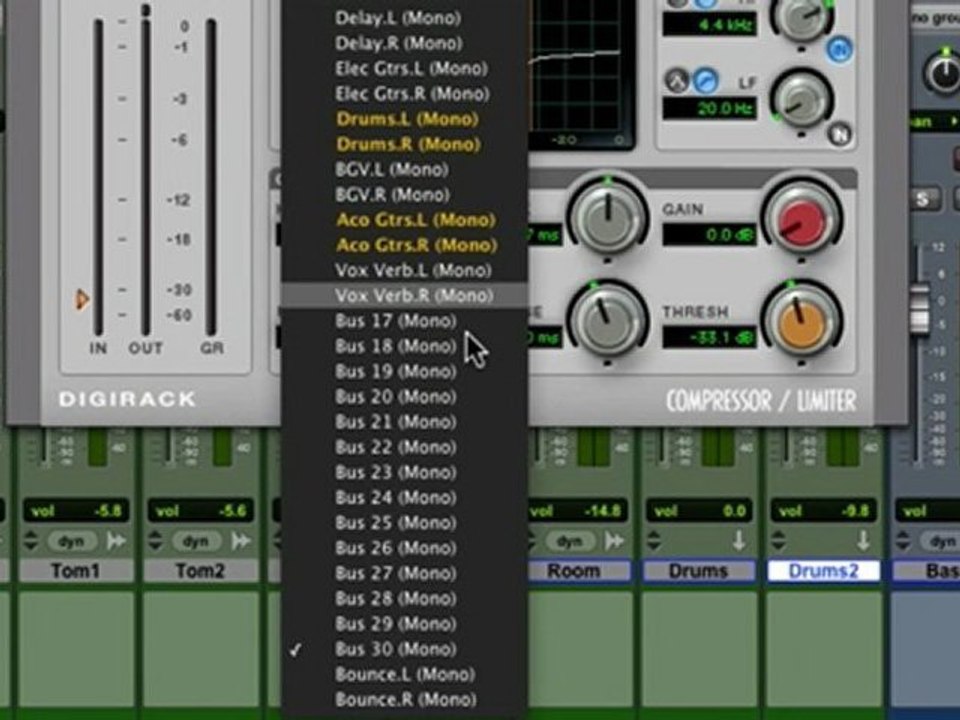
Task: Click the orange THRESH knob
Action: tap(801, 323)
